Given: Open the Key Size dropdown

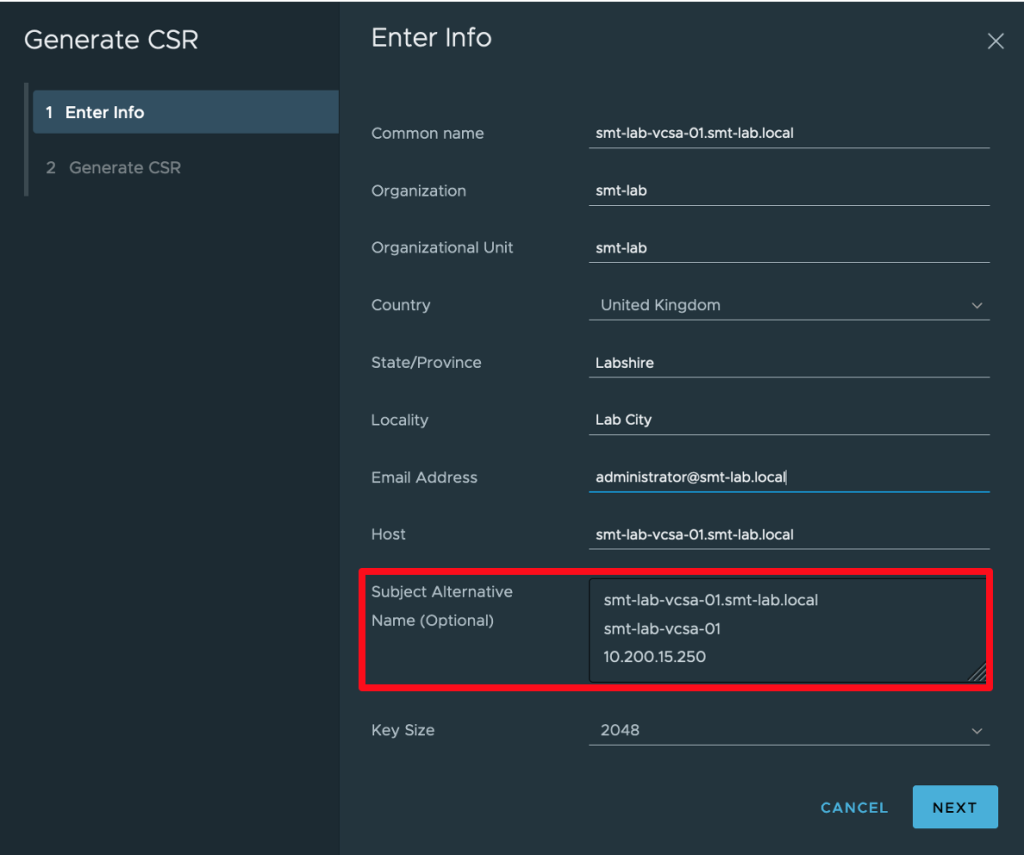Looking at the screenshot, I should [780, 731].
